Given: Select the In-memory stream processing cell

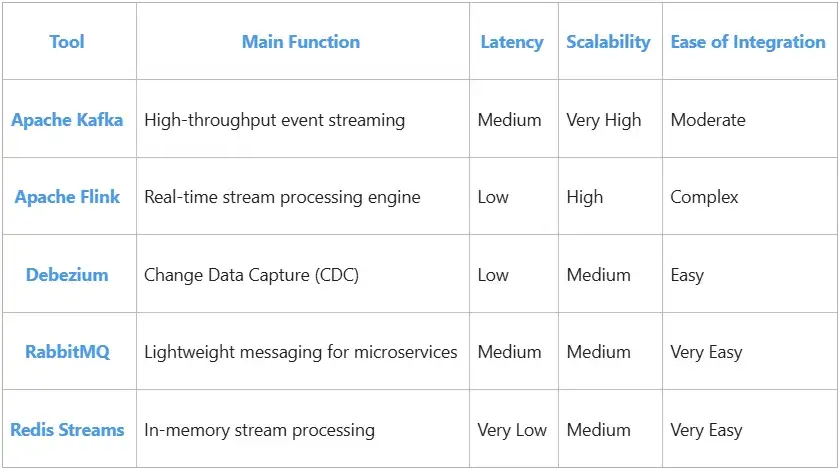Looking at the screenshot, I should point(259,430).
